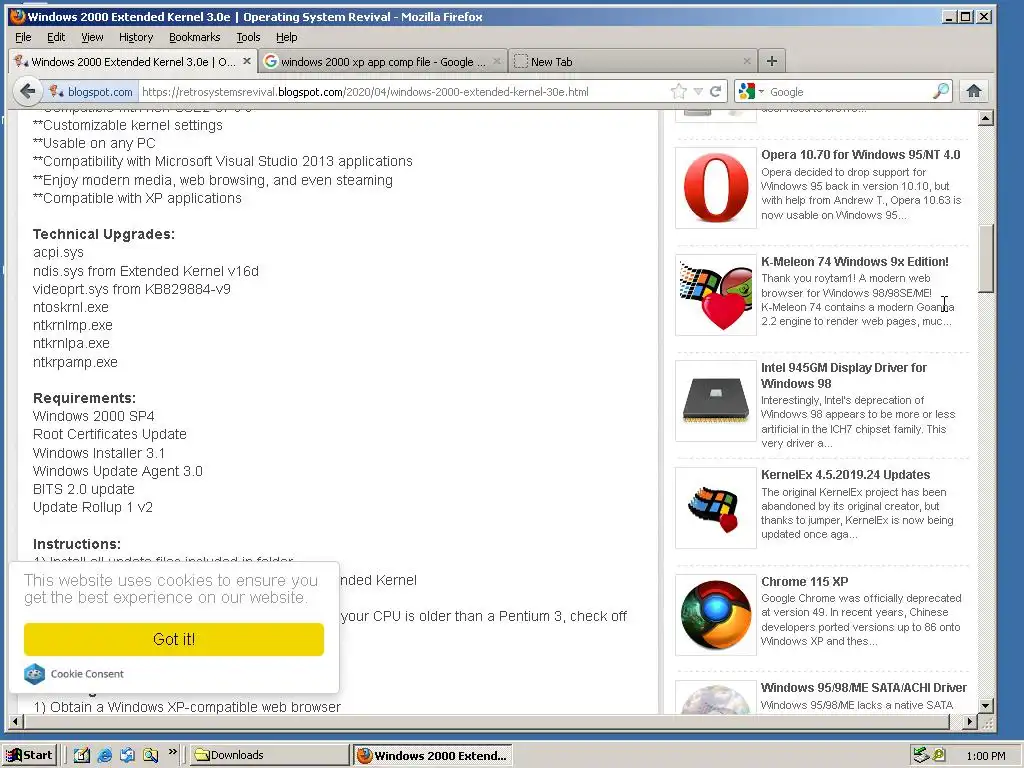Open the Windows Start menu
This screenshot has width=1024, height=768.
point(29,755)
